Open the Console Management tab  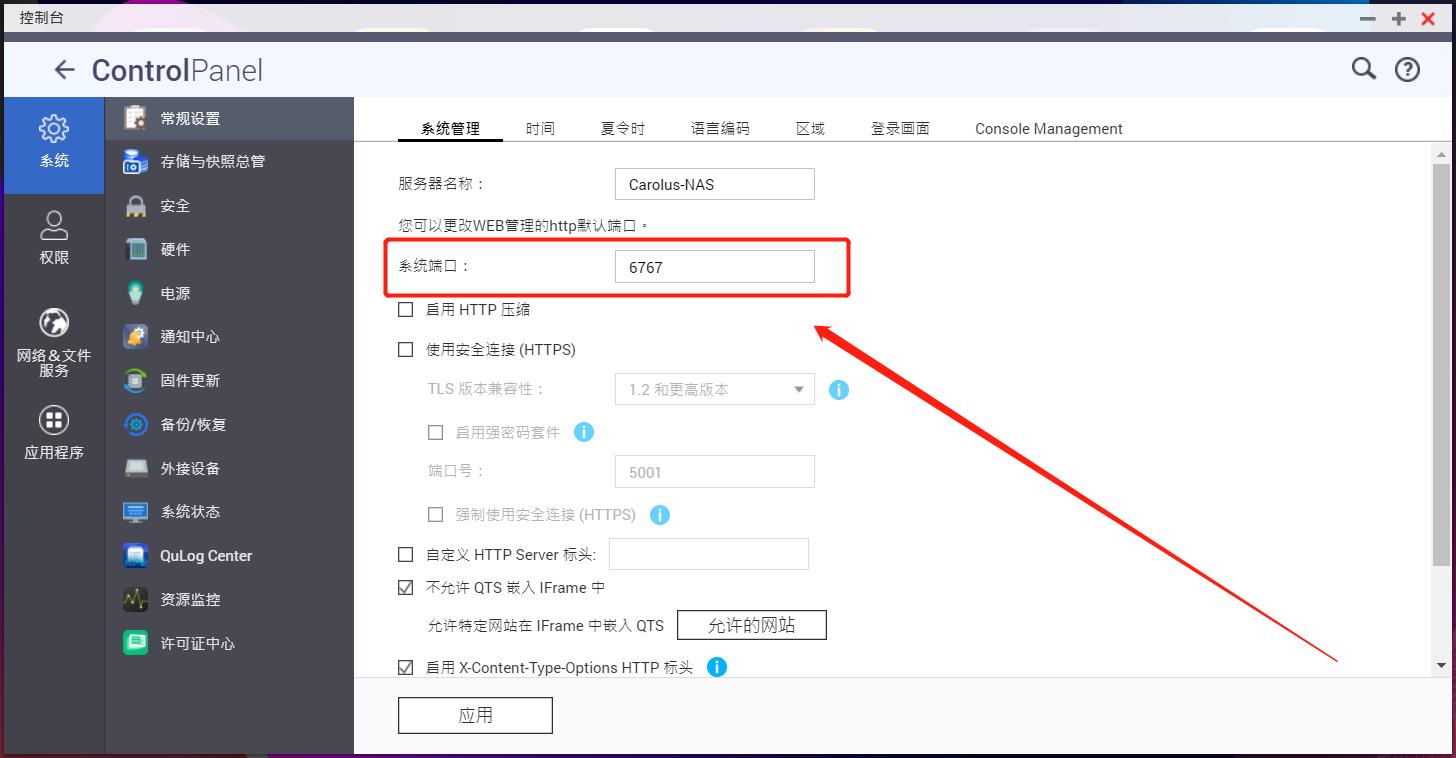pyautogui.click(x=1048, y=128)
